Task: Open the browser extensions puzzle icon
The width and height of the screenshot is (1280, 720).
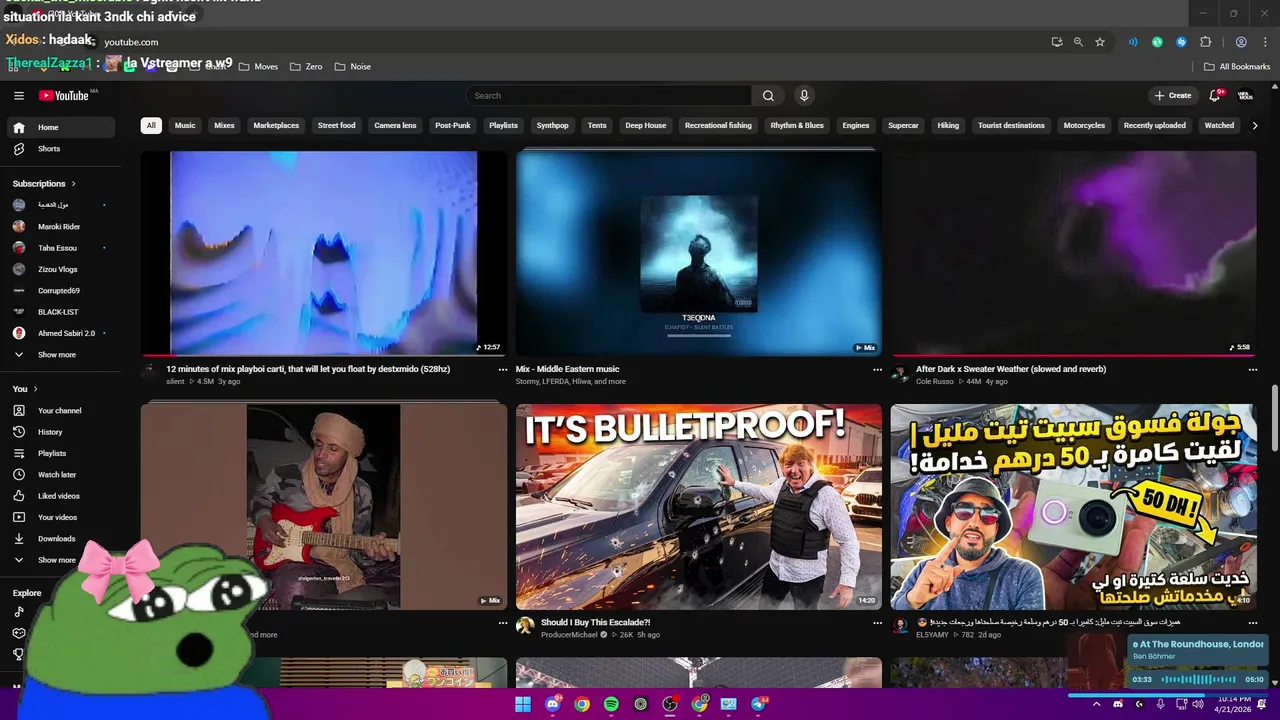Action: point(1206,42)
